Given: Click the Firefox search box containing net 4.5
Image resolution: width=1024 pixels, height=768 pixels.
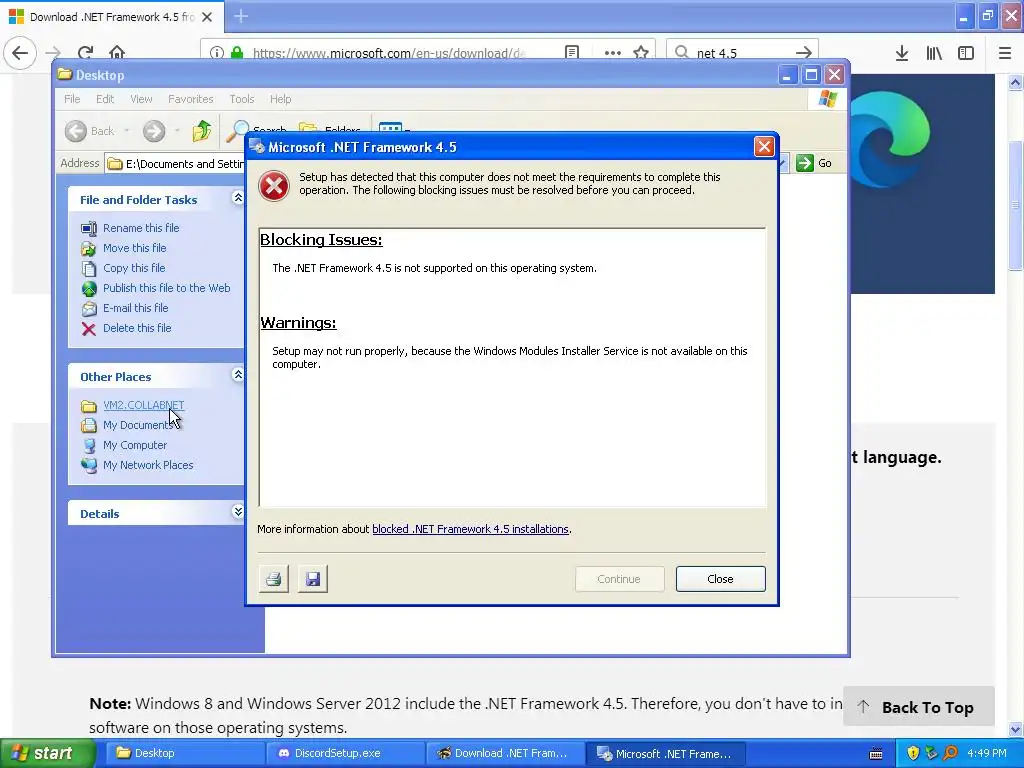Looking at the screenshot, I should [x=743, y=53].
